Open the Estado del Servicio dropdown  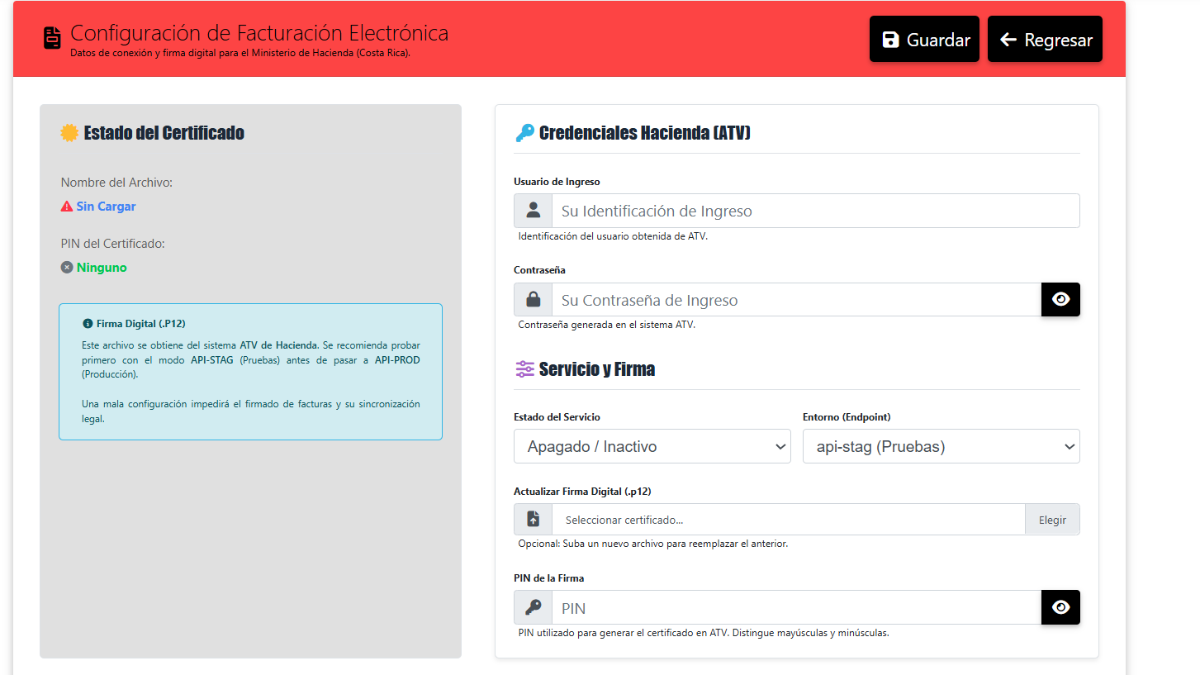(x=652, y=447)
